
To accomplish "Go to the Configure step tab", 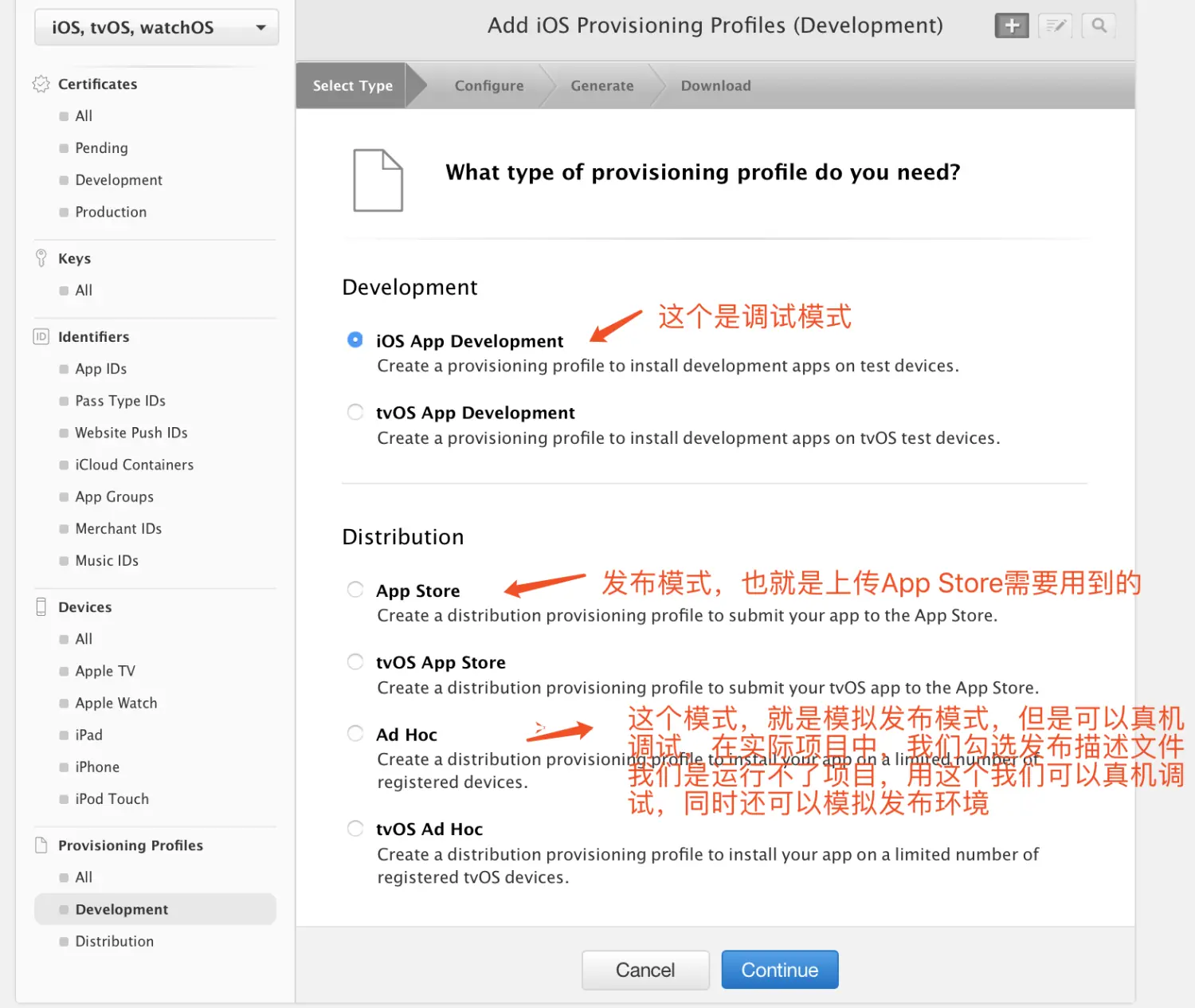I will click(489, 85).
